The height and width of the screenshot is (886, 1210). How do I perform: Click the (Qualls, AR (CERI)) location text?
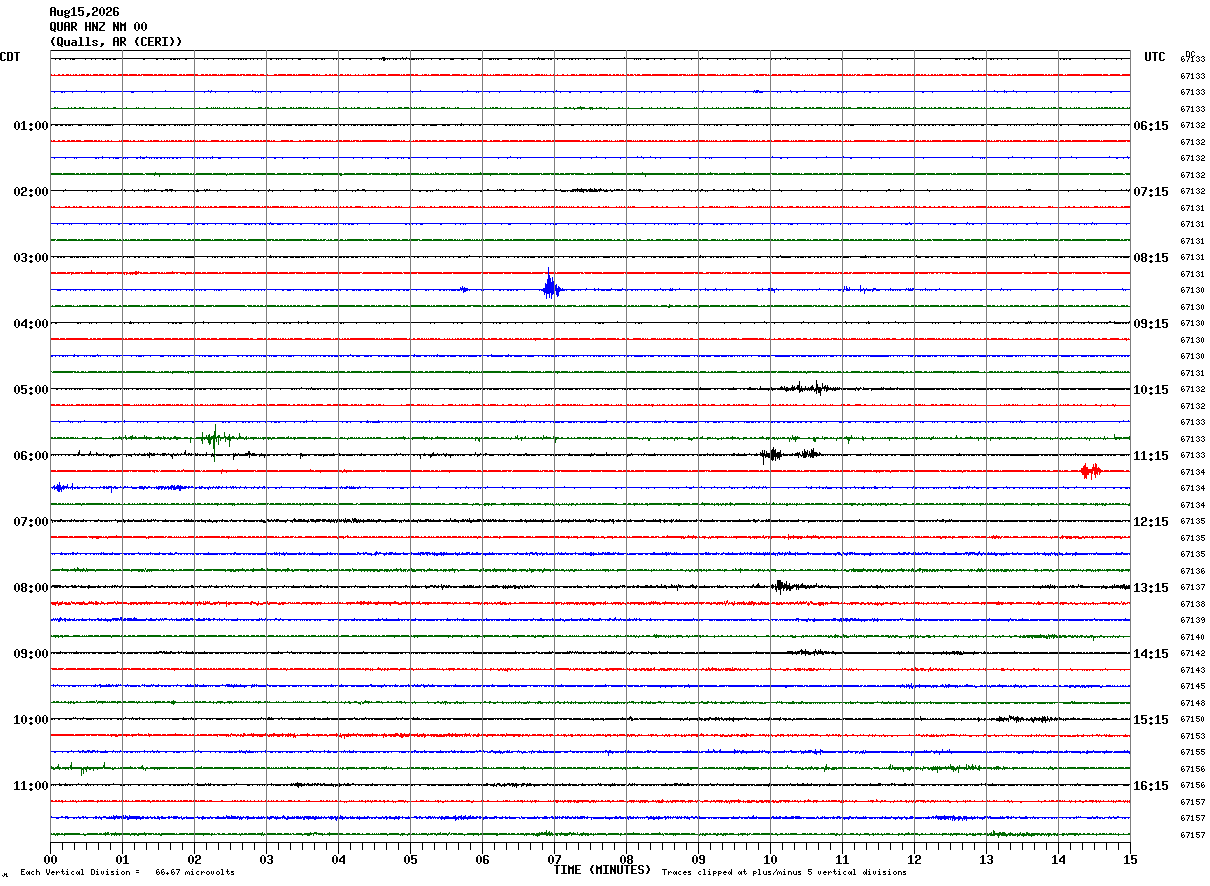(x=116, y=42)
